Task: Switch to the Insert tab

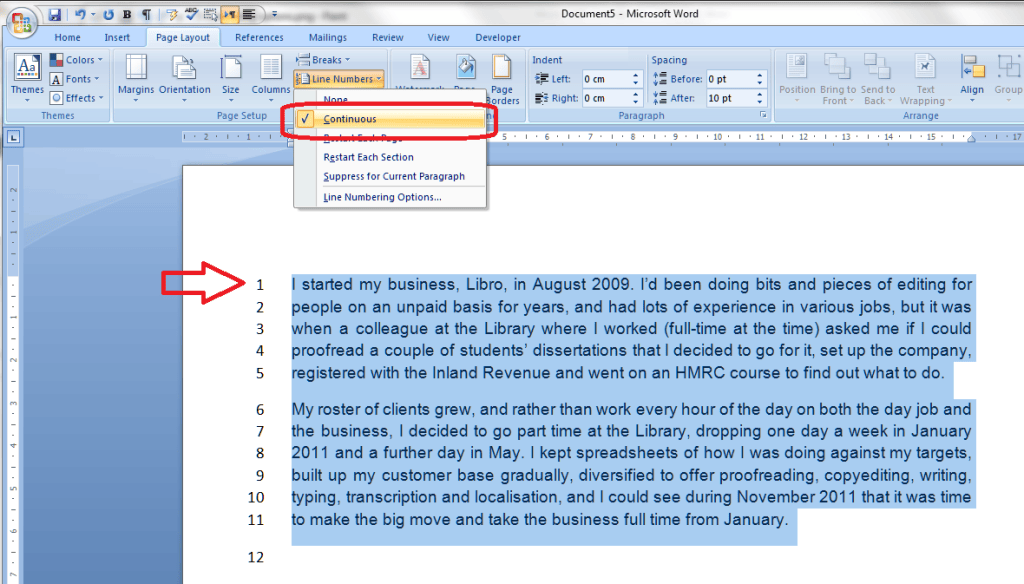Action: coord(117,37)
